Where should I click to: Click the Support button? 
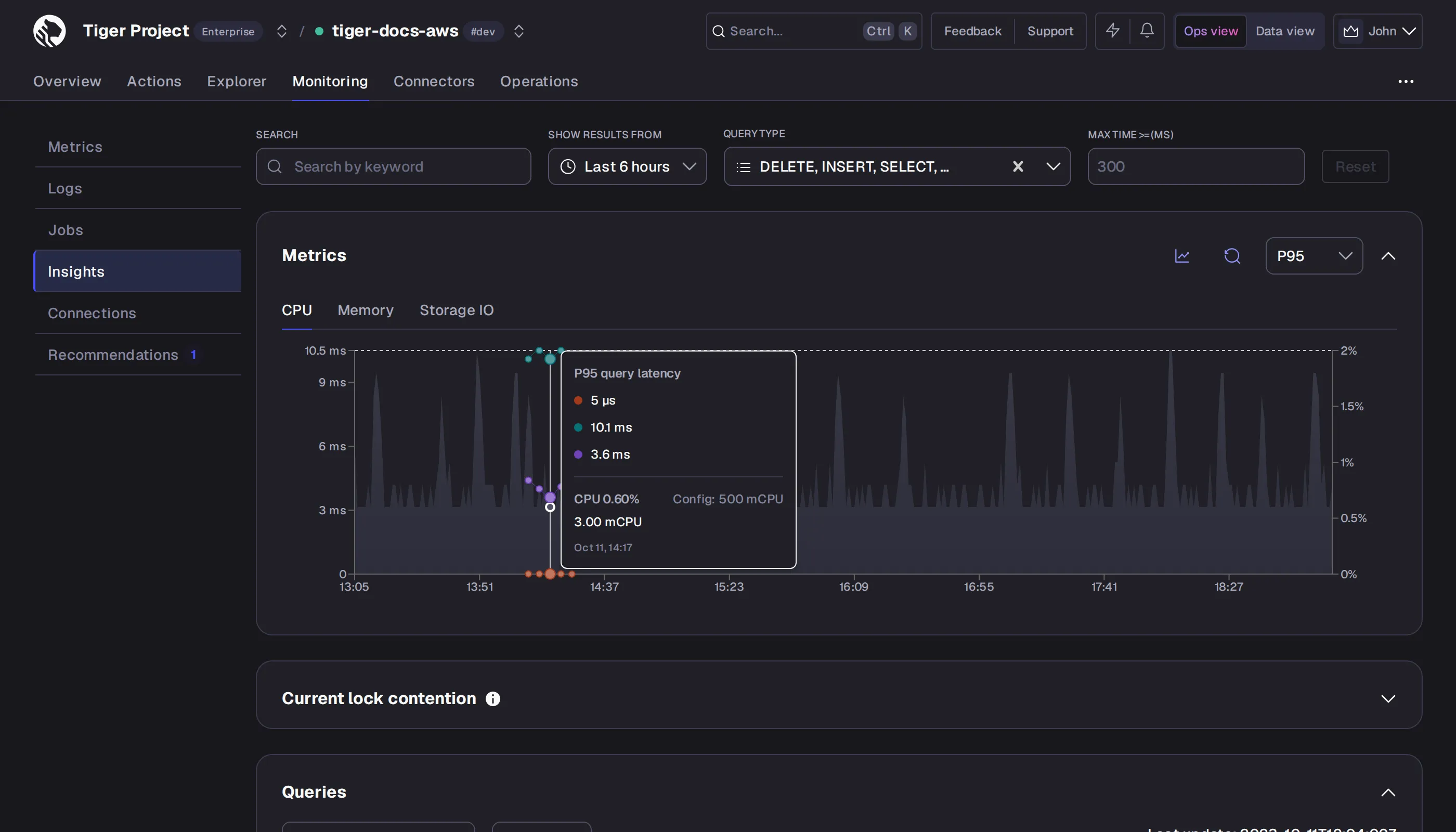(x=1050, y=31)
